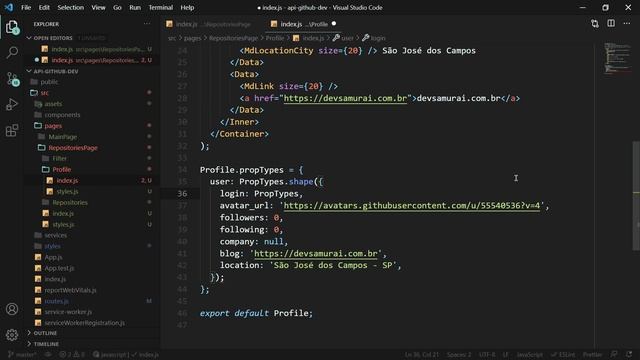Click the Open Changes compare icon
640x360 pixels.
595,24
